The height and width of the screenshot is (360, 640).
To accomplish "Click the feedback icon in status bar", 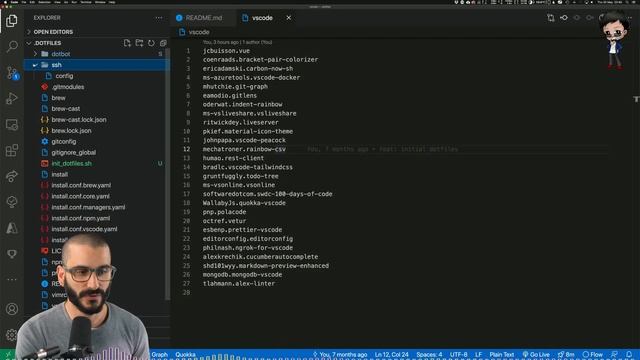I will point(614,354).
